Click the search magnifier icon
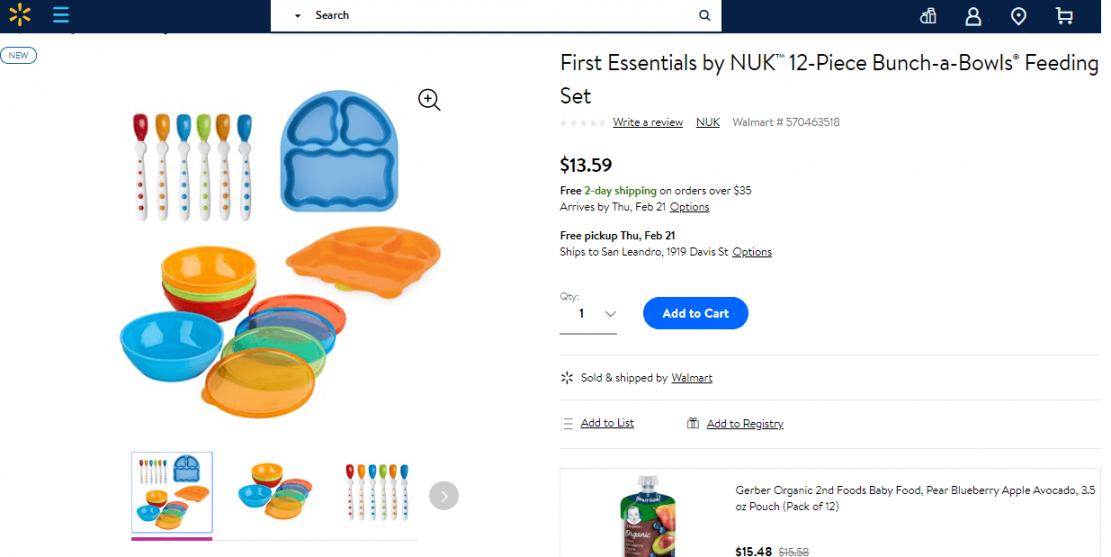The width and height of the screenshot is (1111, 557). pos(704,15)
